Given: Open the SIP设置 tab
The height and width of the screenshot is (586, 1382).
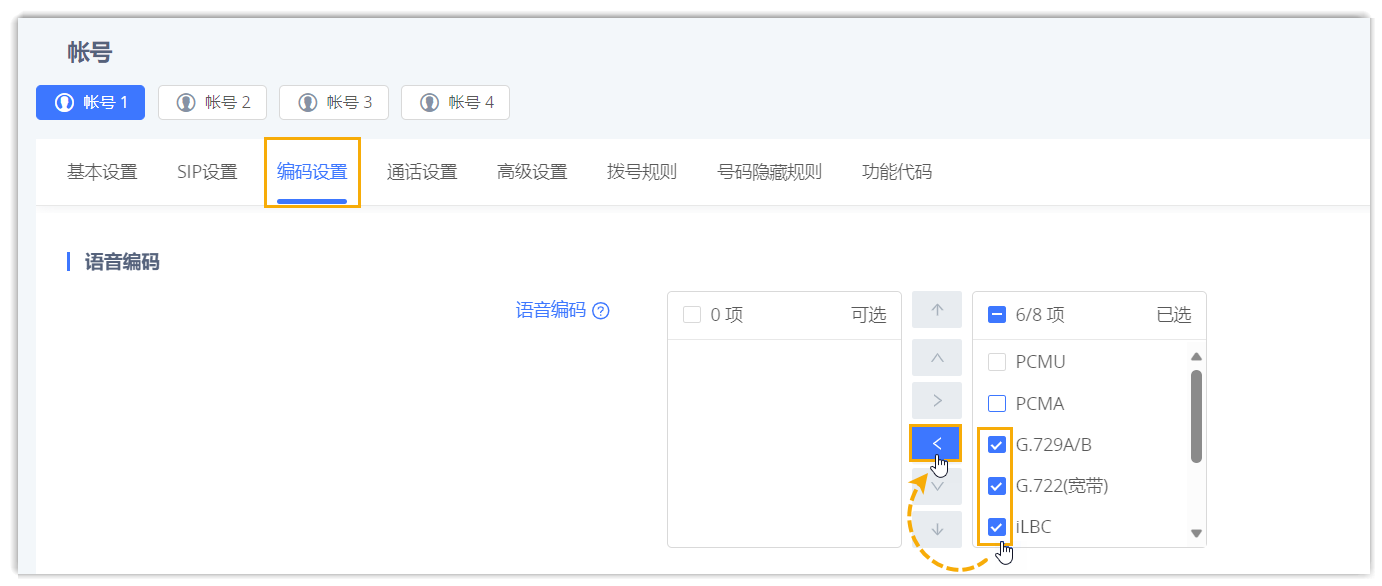Looking at the screenshot, I should tap(207, 172).
